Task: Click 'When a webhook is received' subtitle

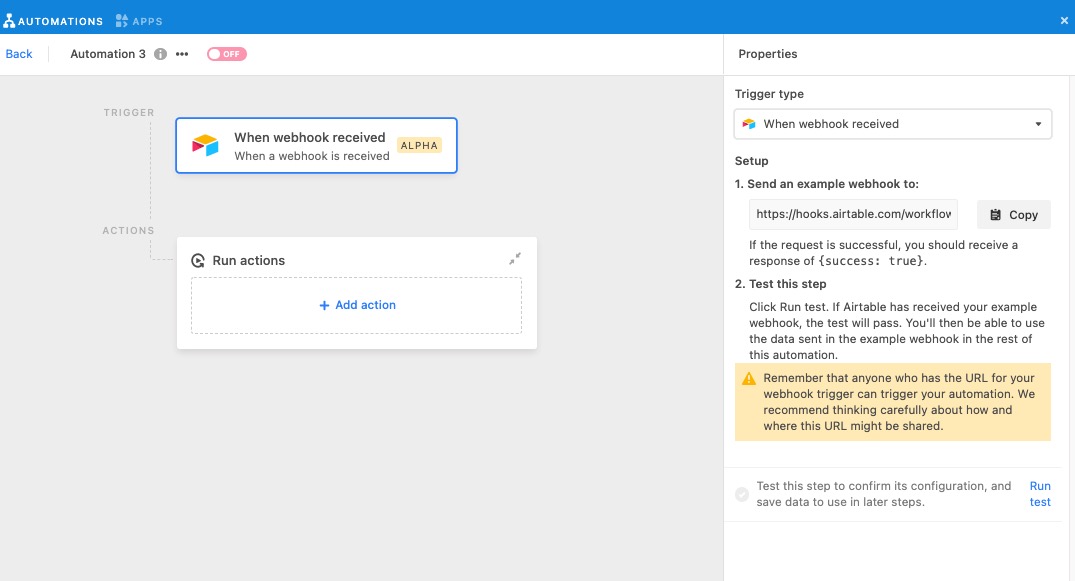Action: point(312,156)
